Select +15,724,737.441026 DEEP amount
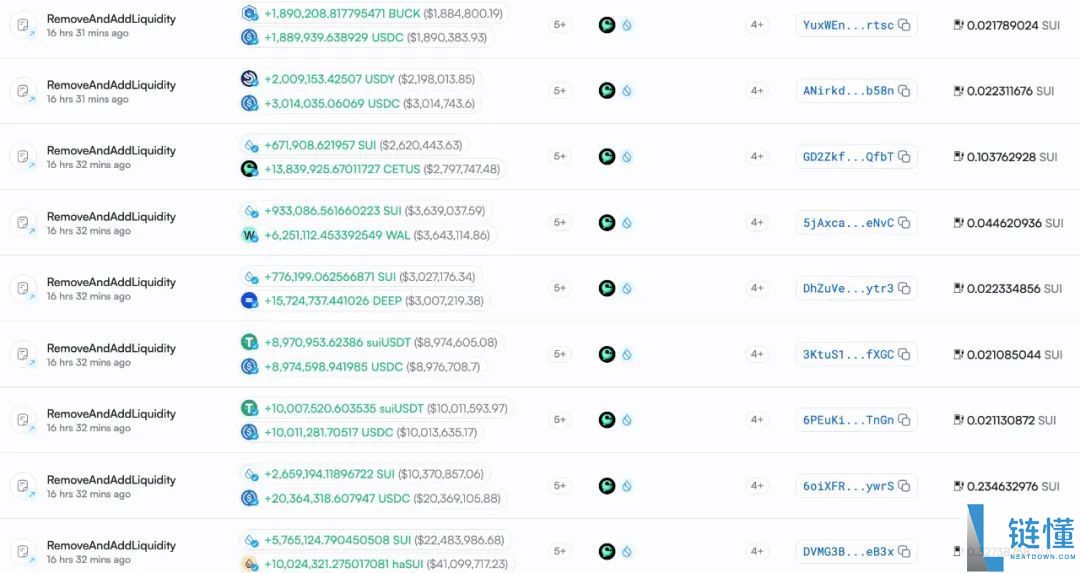The image size is (1080, 573). [x=333, y=301]
